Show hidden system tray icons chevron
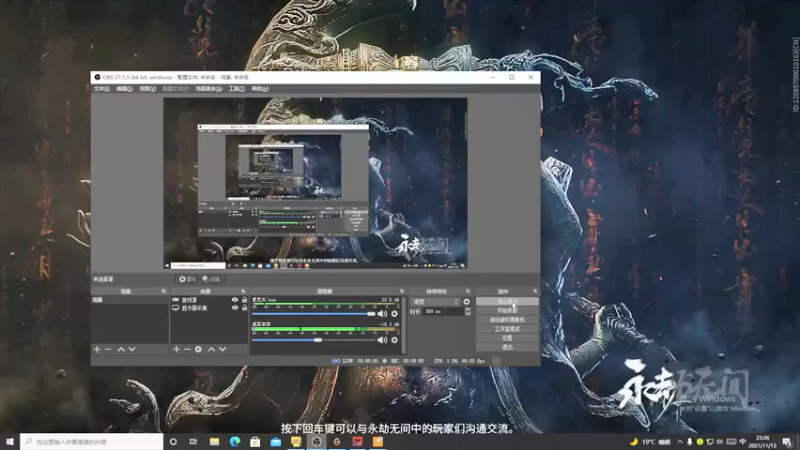This screenshot has width=800, height=450. pos(680,442)
